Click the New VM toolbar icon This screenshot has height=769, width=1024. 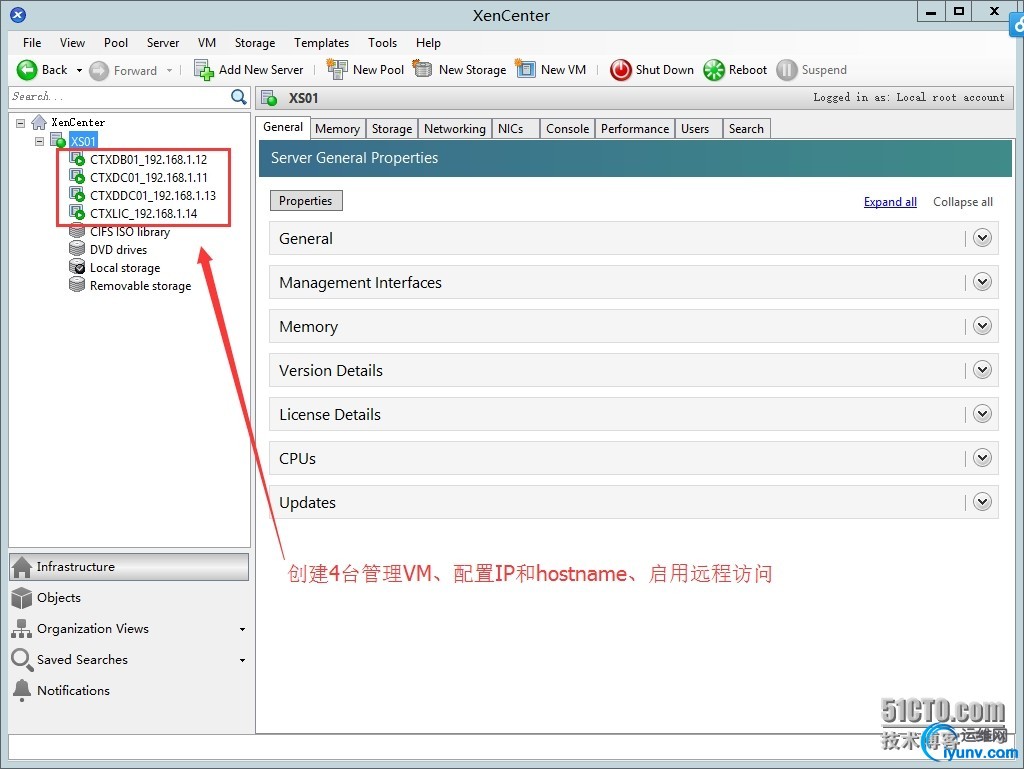coord(526,69)
